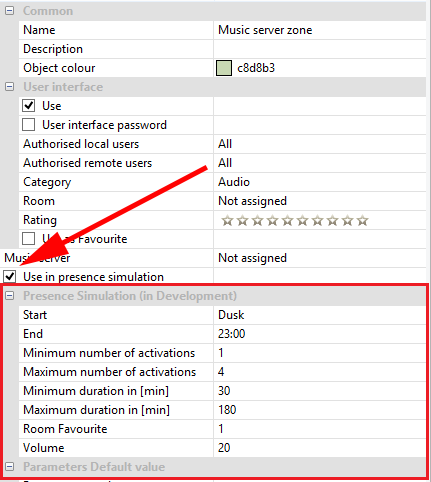Open Authorised local users value All
431x482 pixels.
[319, 144]
